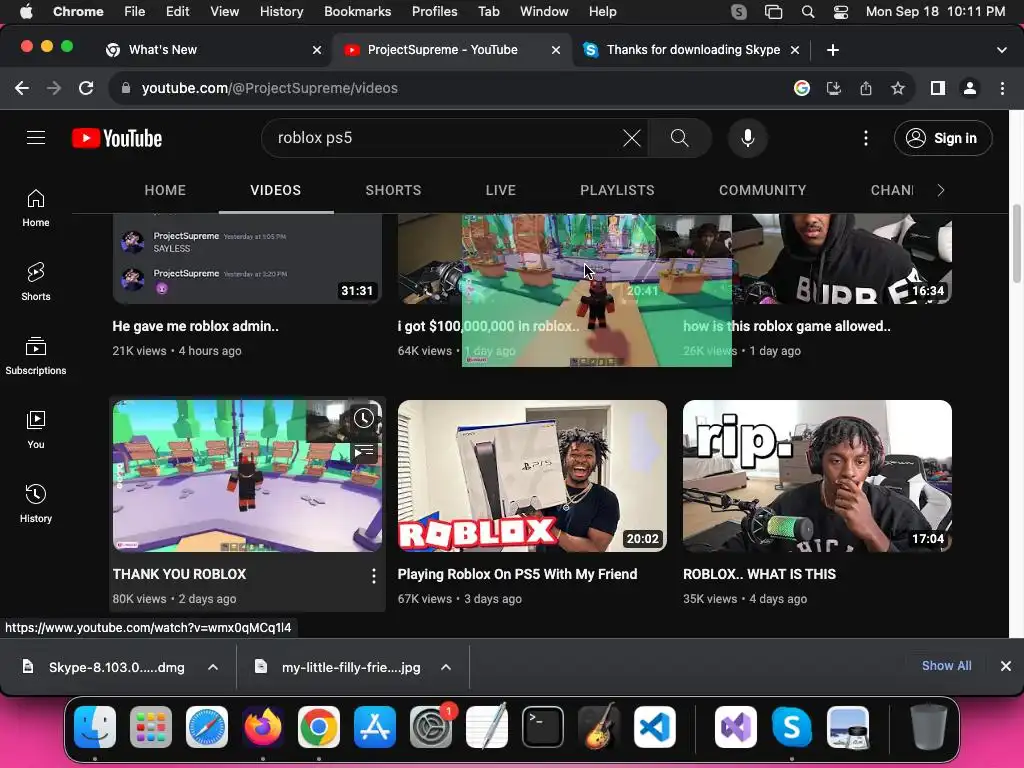Image resolution: width=1024 pixels, height=768 pixels.
Task: Open tab search dropdown arrow
Action: pos(1002,50)
